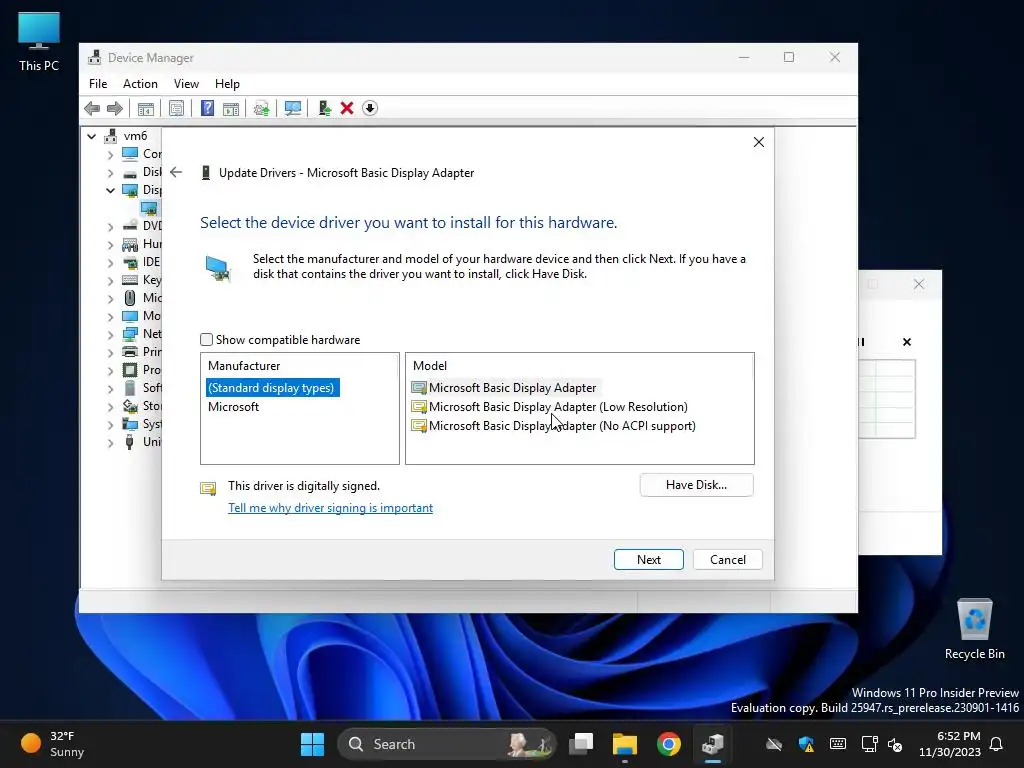Collapse the vm6 root node
Viewport: 1024px width, 768px height.
tap(91, 136)
